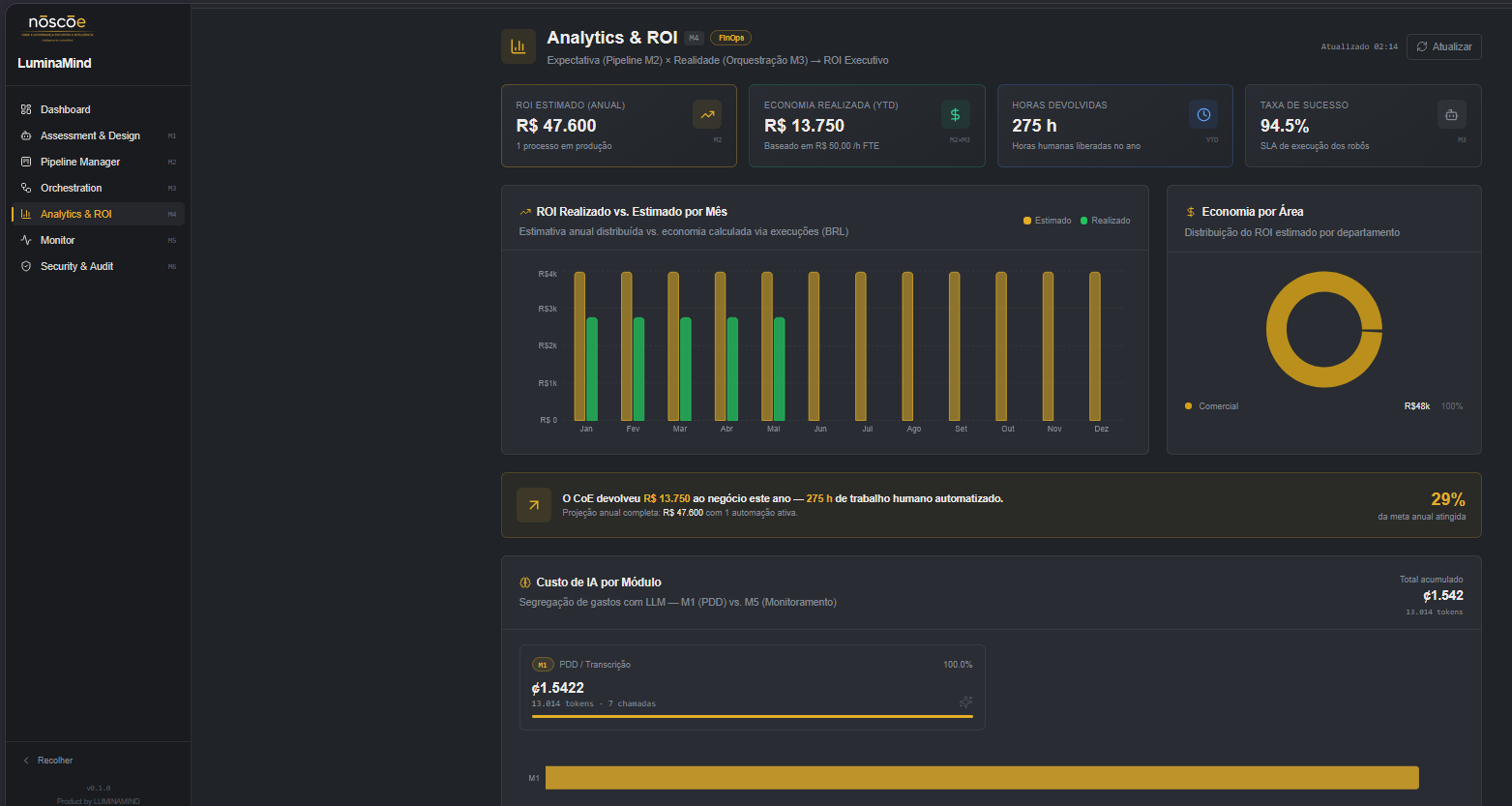Click the Dashboard grid icon
This screenshot has width=1512, height=806.
(x=26, y=109)
